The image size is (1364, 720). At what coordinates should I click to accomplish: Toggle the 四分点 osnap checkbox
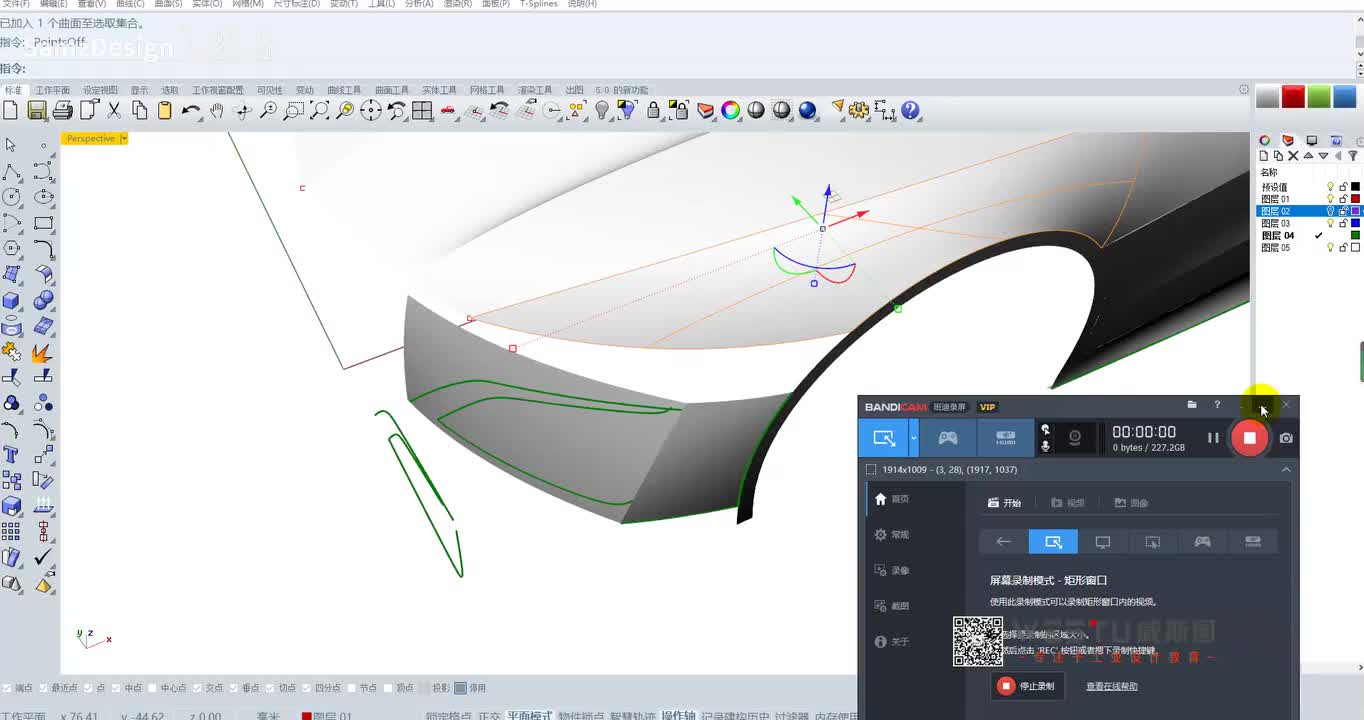coord(307,688)
